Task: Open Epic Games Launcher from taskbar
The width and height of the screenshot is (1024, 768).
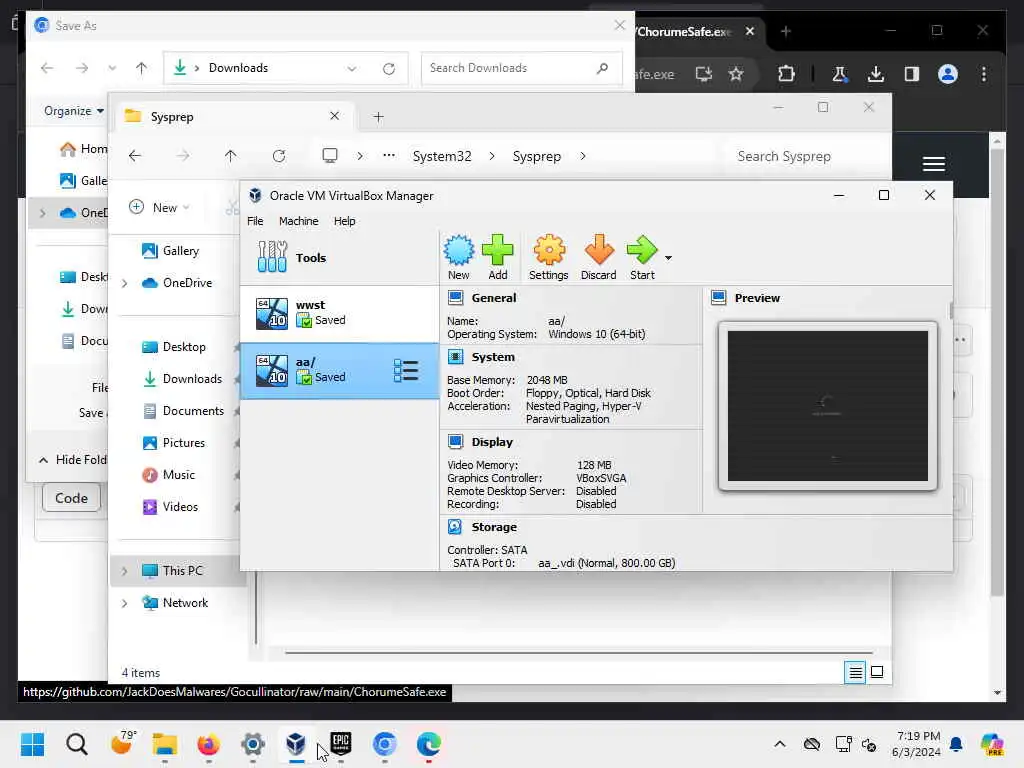Action: (x=340, y=744)
